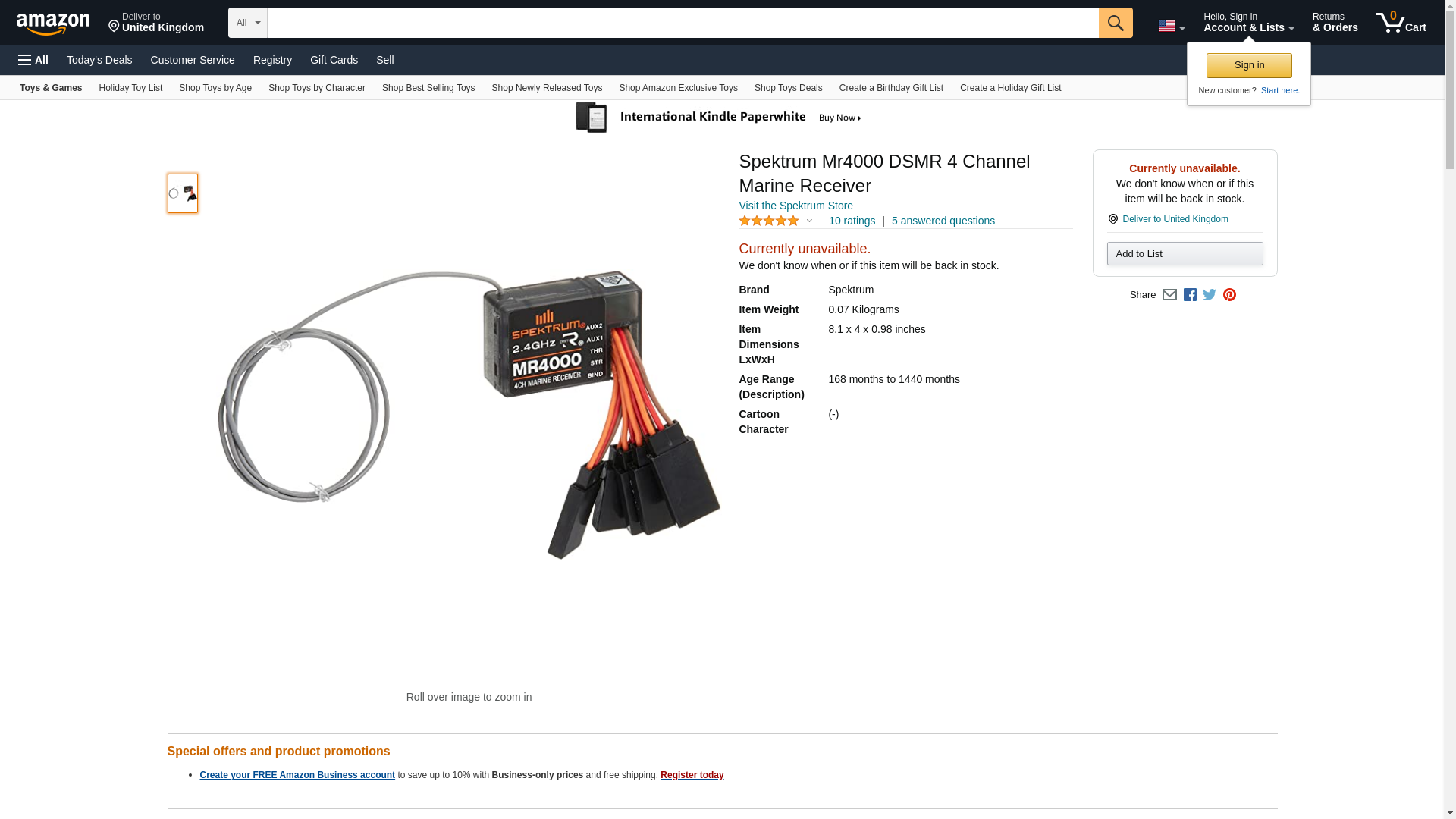Image resolution: width=1456 pixels, height=819 pixels.
Task: Visit the Spektrum Store link
Action: click(795, 206)
